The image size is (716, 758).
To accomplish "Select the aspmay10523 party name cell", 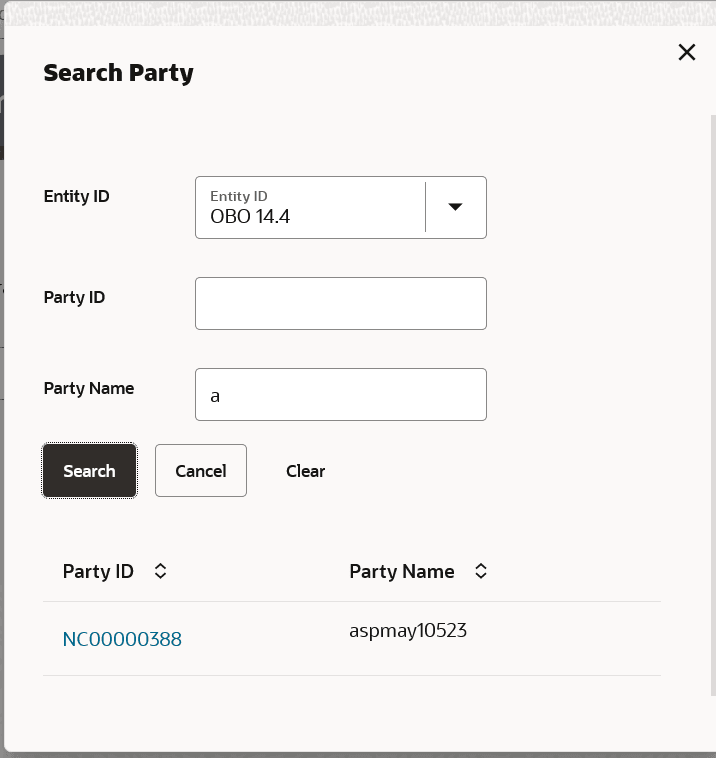I will [408, 631].
